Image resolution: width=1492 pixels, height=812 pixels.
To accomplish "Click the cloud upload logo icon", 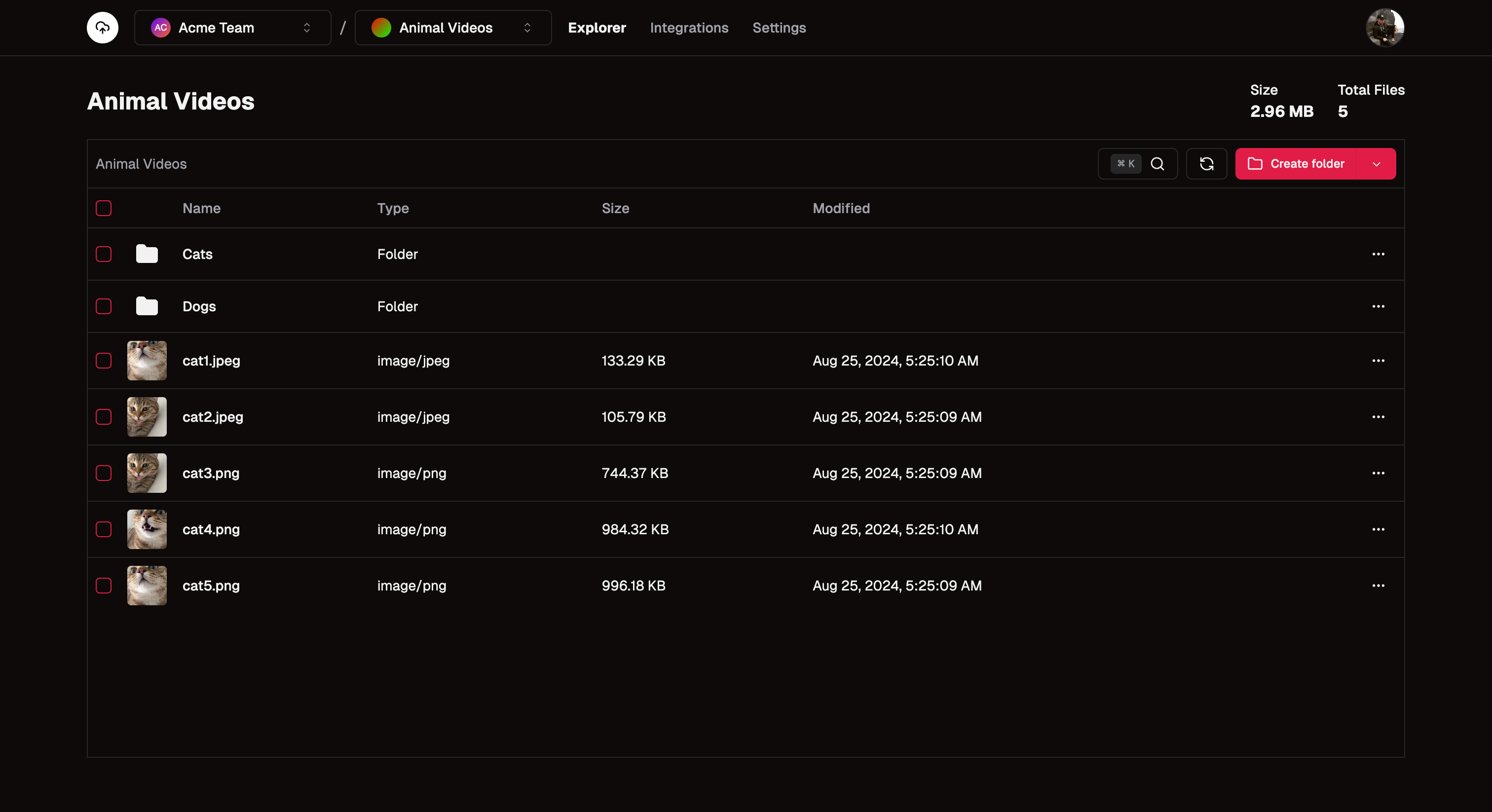I will tap(103, 27).
